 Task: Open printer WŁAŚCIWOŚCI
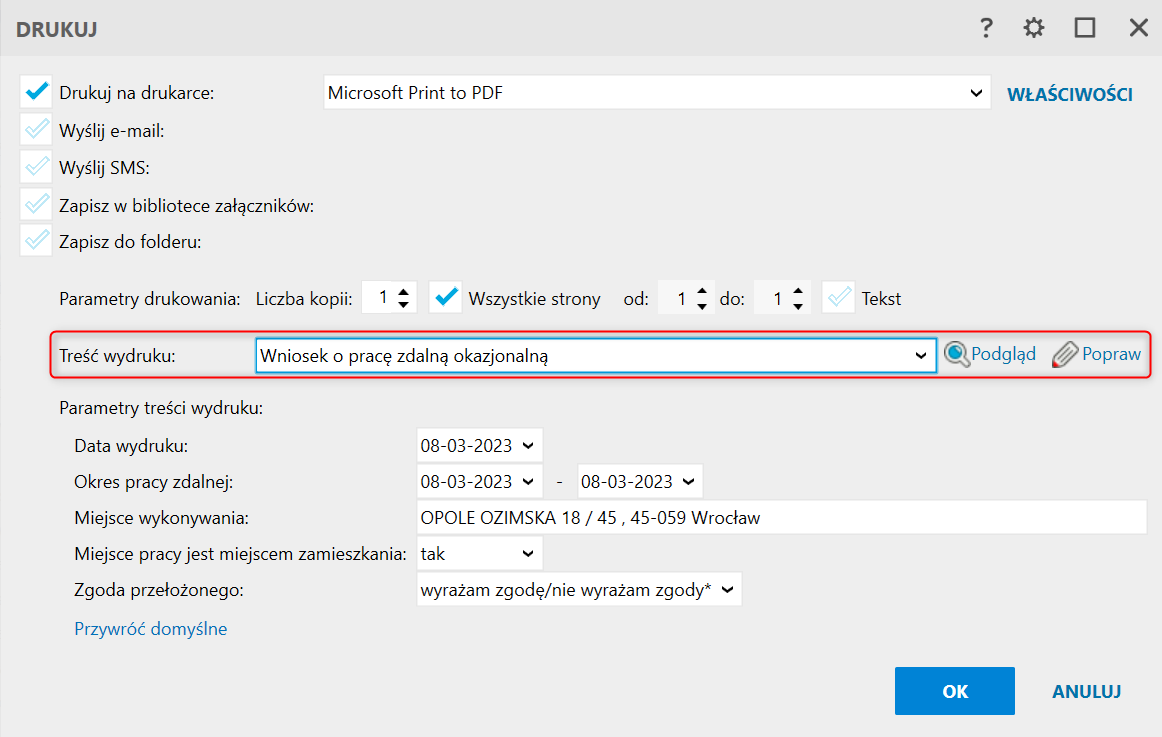coord(1069,95)
